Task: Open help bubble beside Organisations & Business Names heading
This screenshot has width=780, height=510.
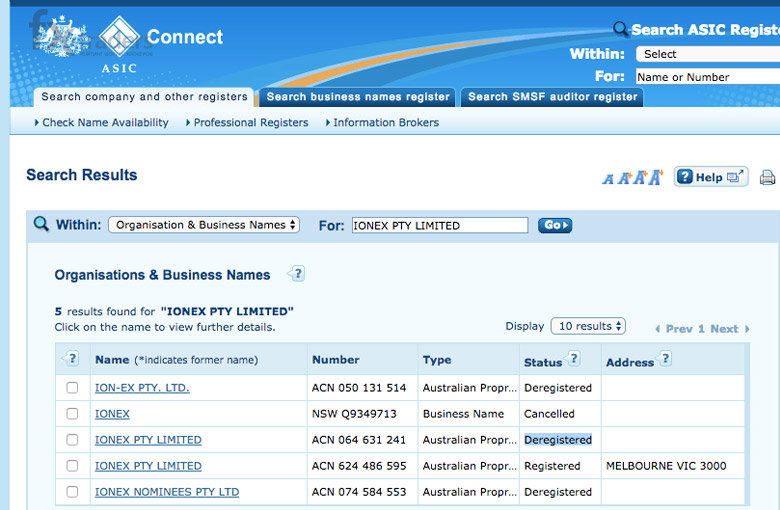Action: click(x=296, y=274)
